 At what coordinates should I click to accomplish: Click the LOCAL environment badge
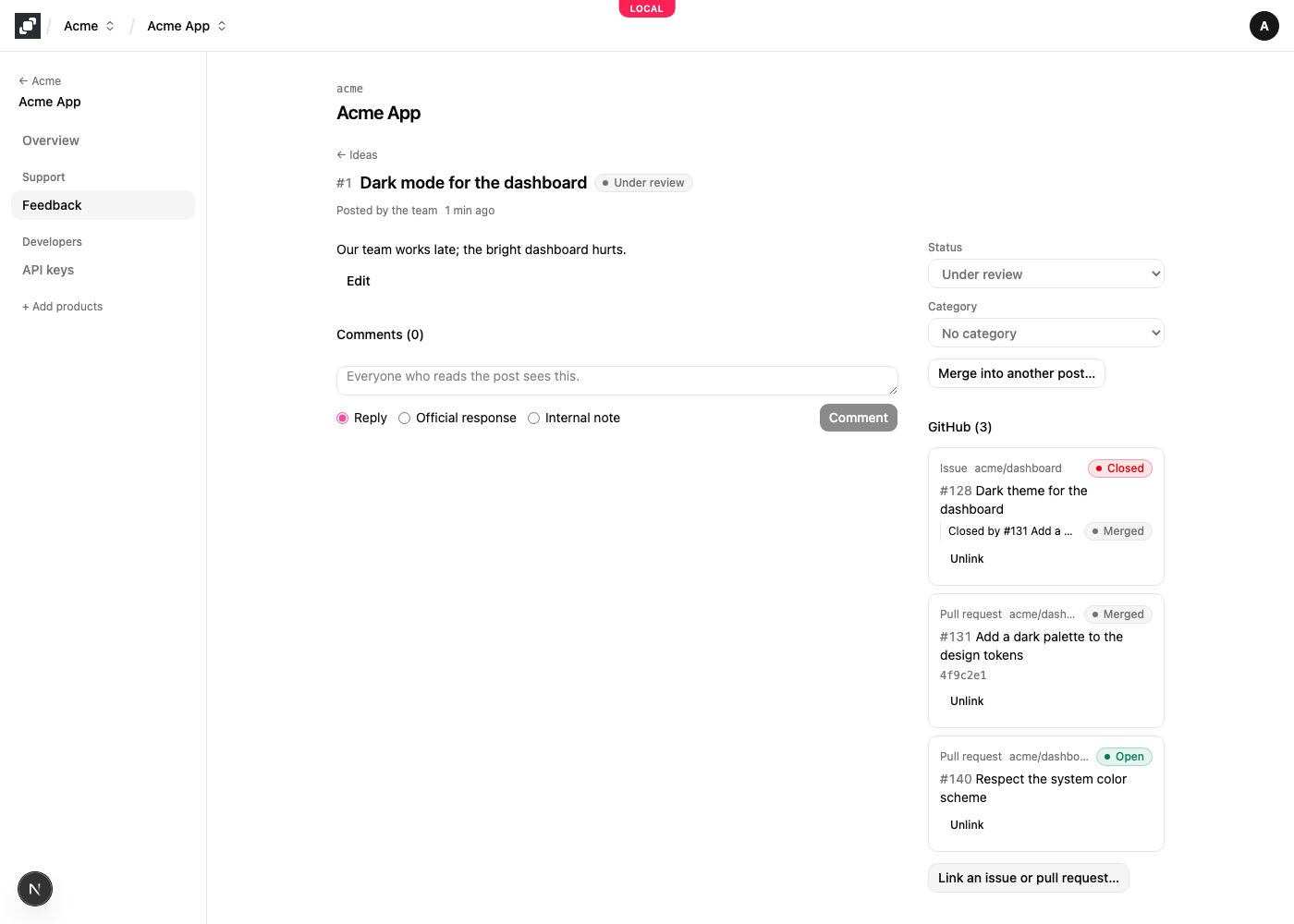[x=647, y=8]
